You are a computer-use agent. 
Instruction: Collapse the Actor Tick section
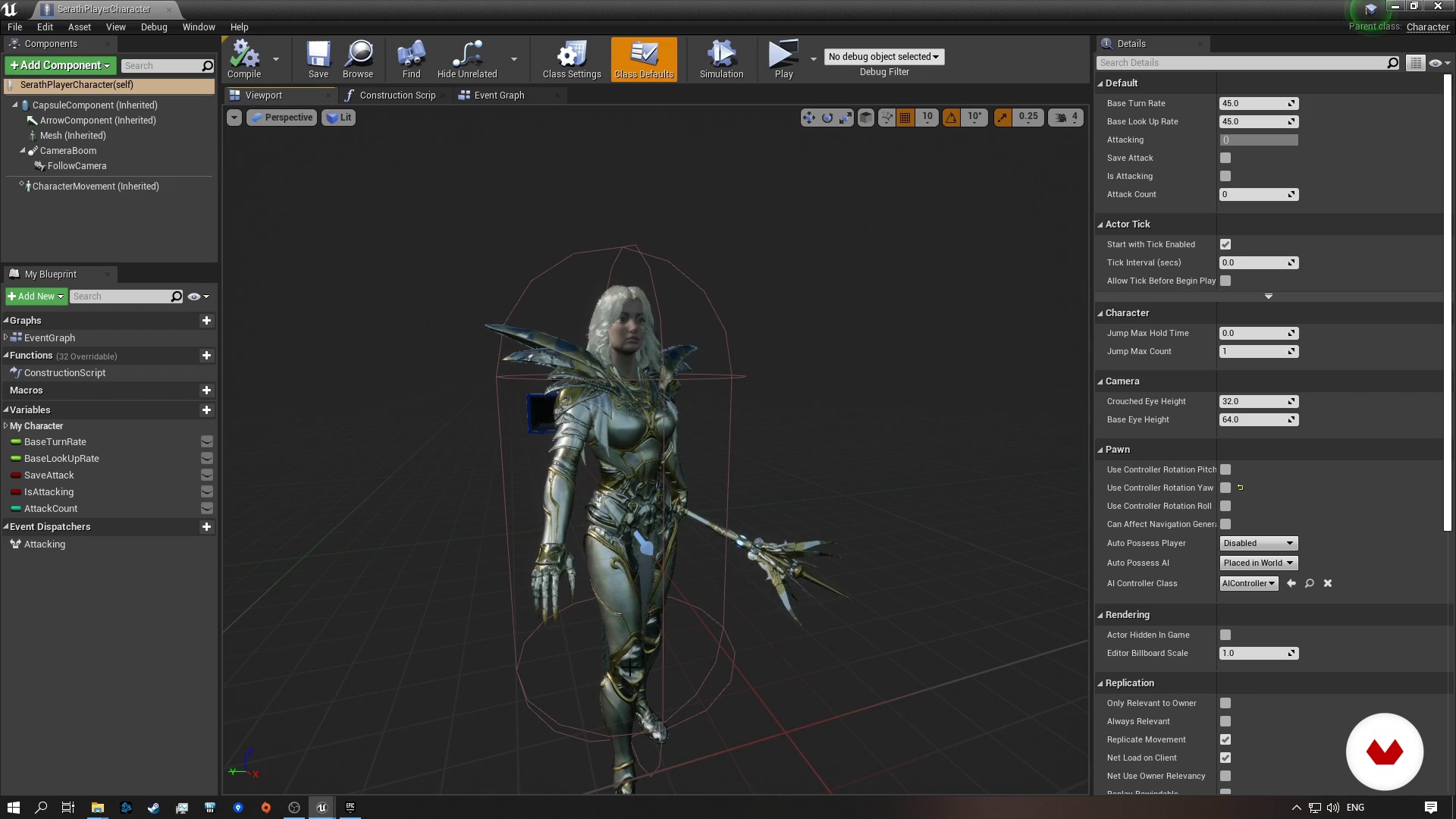point(1100,224)
